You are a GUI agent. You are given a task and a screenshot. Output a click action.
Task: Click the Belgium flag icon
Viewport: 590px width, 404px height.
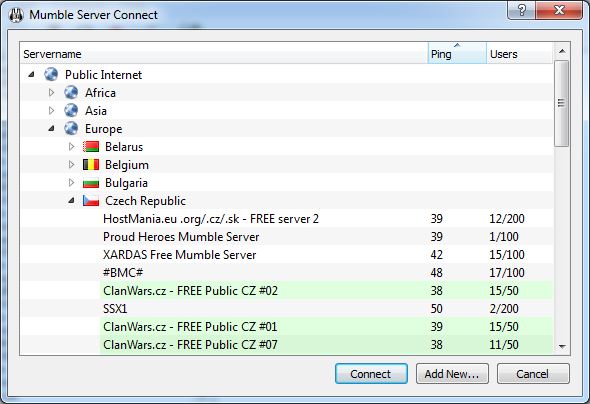click(x=91, y=165)
